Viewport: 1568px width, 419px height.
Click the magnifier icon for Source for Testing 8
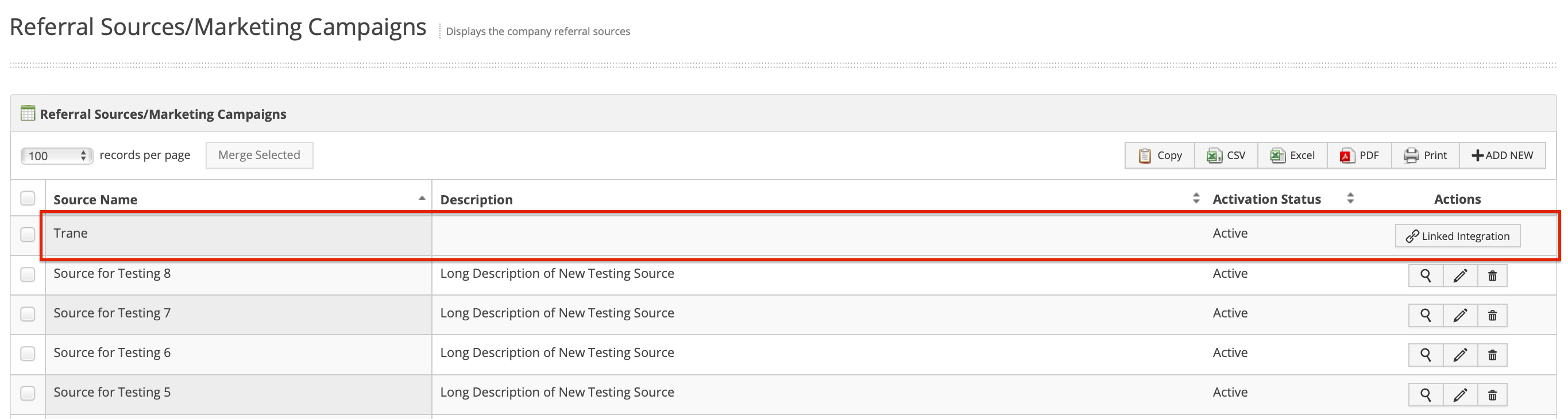point(1426,276)
